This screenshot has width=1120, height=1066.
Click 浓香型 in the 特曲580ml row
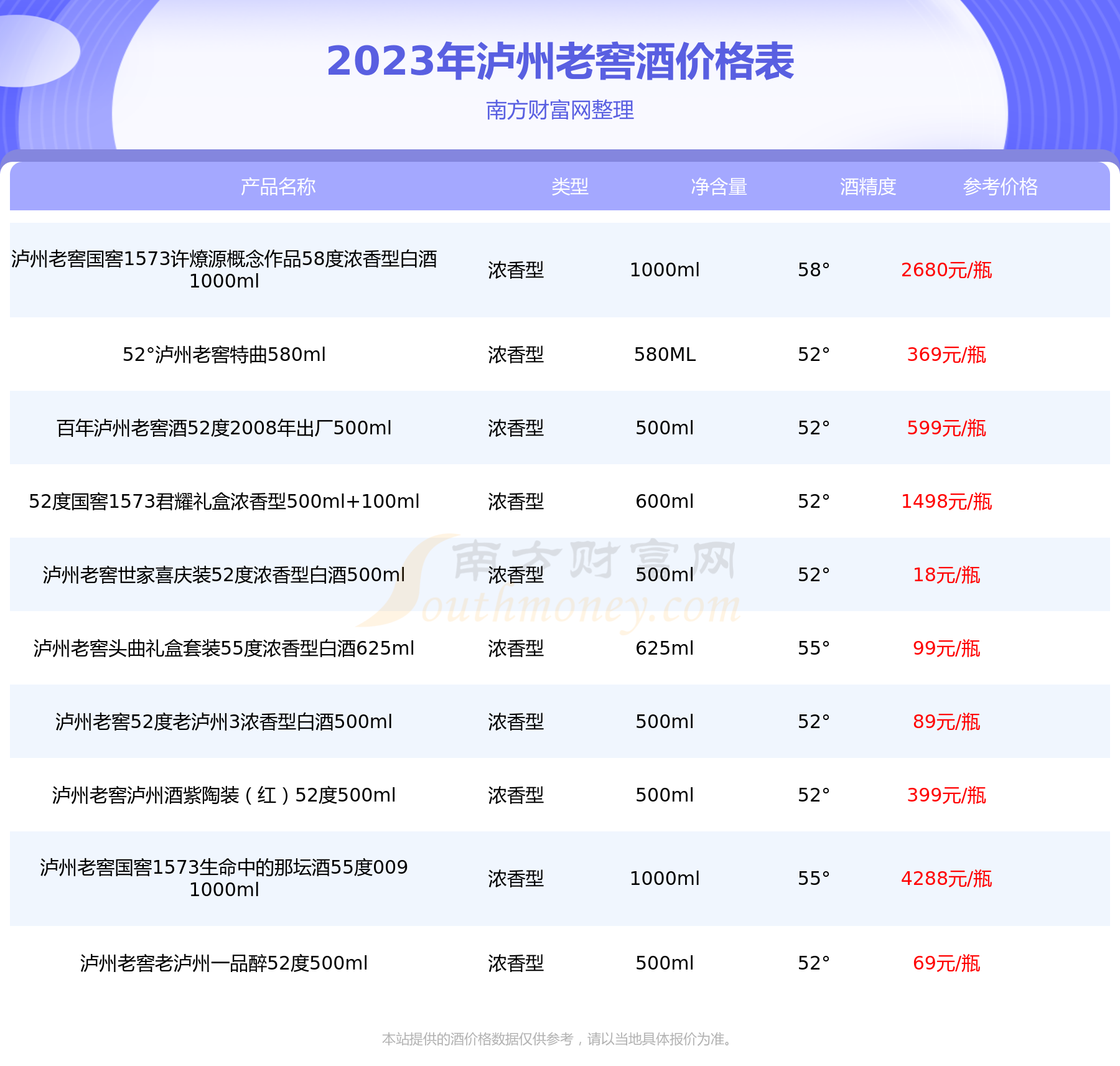[516, 355]
